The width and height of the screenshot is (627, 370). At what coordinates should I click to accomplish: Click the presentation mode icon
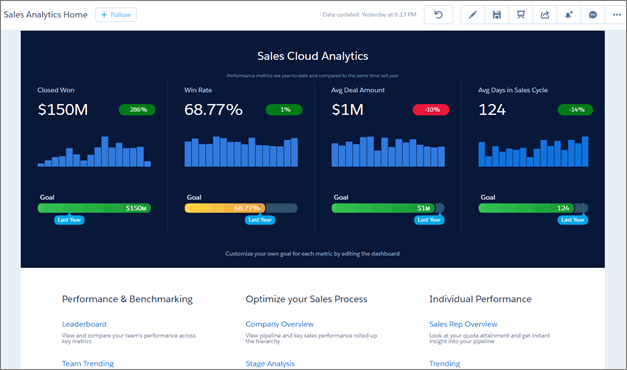521,15
